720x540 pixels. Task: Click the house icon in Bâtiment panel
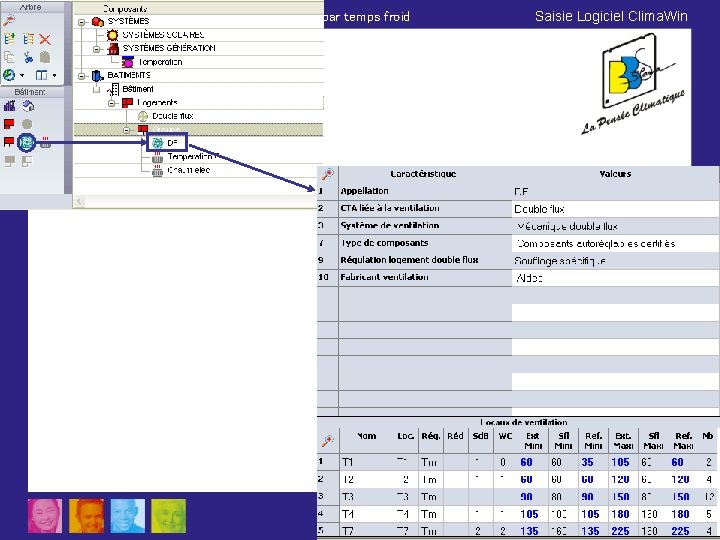click(x=28, y=106)
